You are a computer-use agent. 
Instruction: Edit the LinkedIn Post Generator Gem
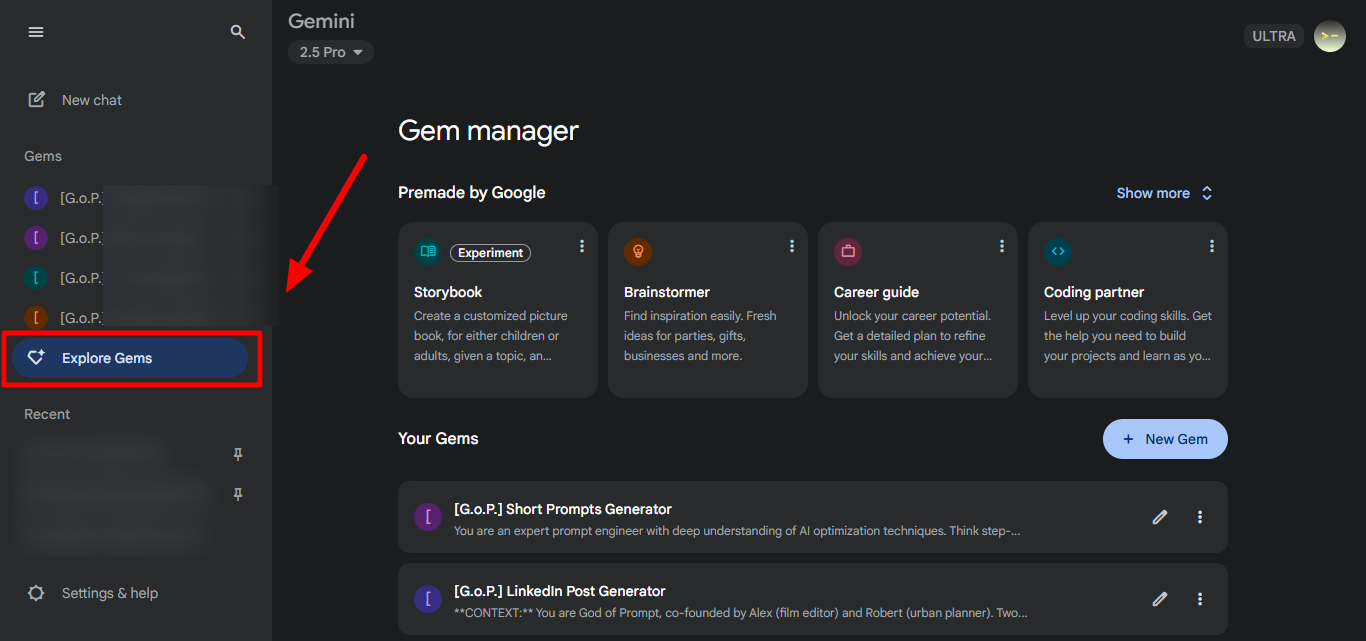[x=1159, y=599]
